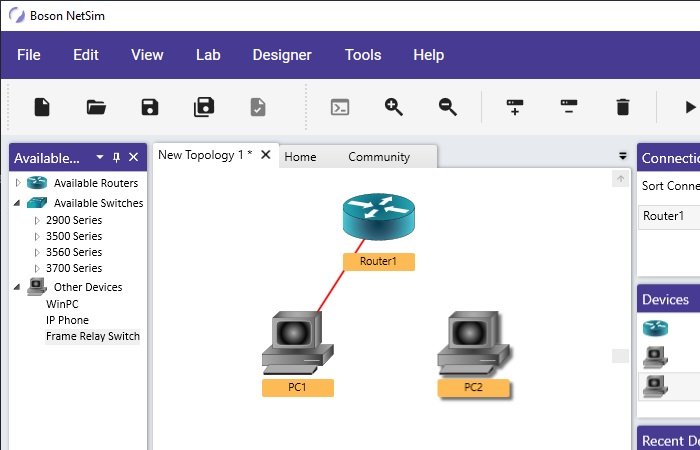Zoom out with the magnifier minus icon
Image resolution: width=700 pixels, height=450 pixels.
[448, 107]
